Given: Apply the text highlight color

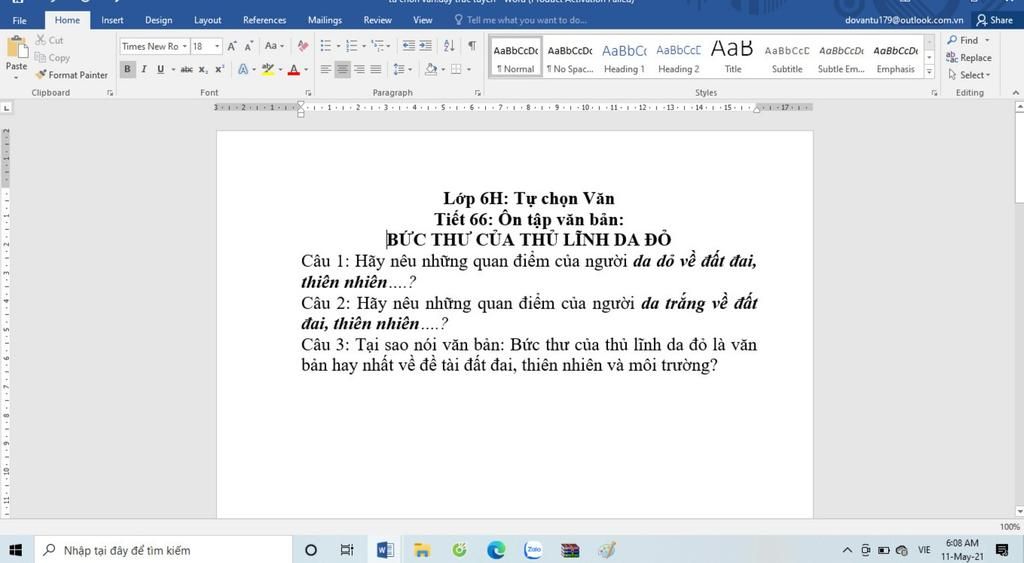Looking at the screenshot, I should (268, 69).
